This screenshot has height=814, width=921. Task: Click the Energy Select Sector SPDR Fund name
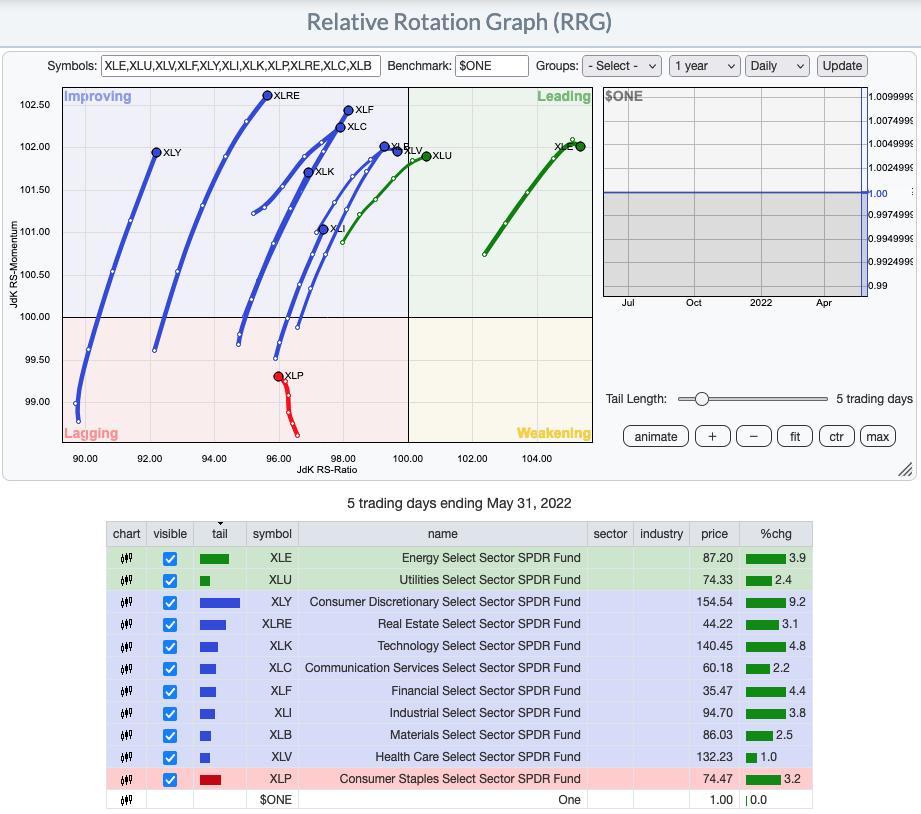point(491,558)
